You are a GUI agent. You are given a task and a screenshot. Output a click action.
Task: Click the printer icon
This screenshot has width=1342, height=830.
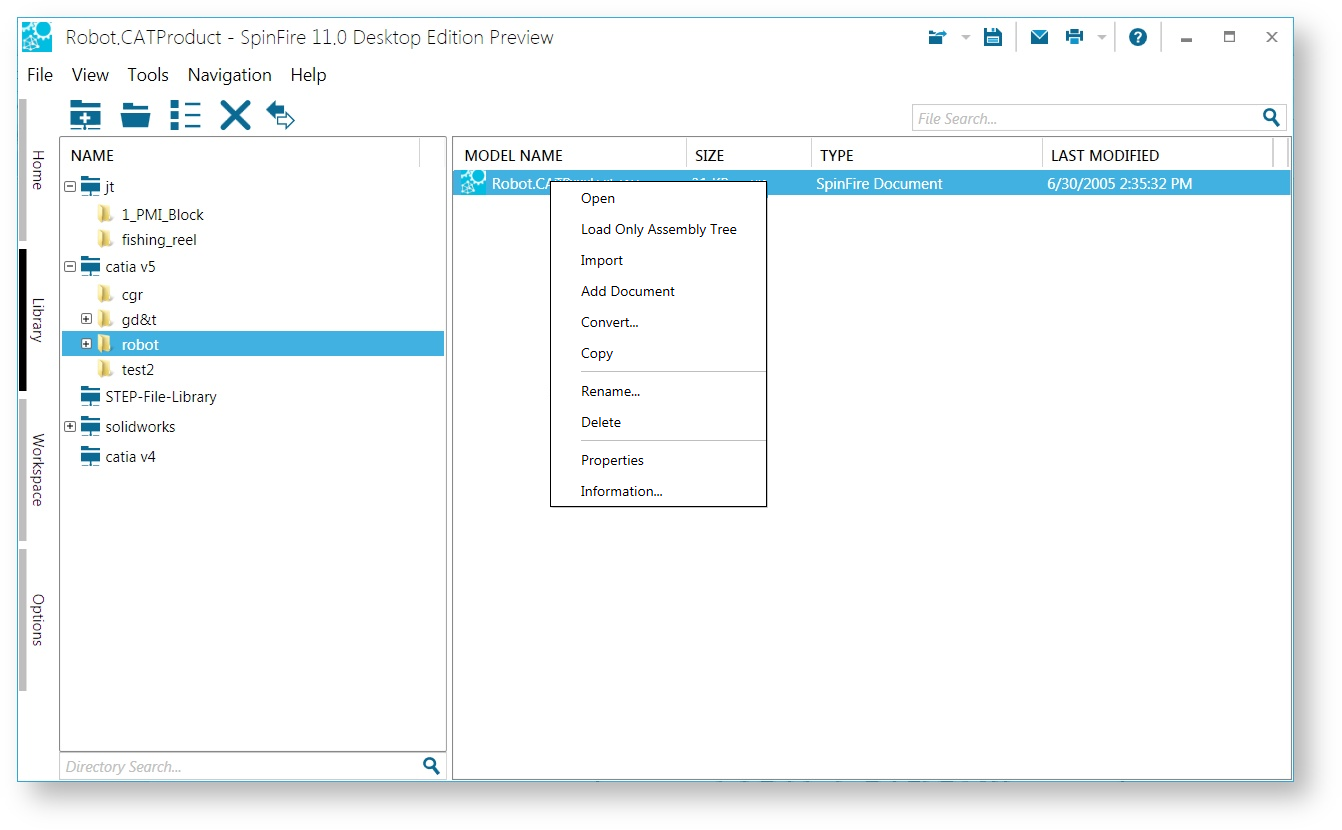click(1075, 37)
